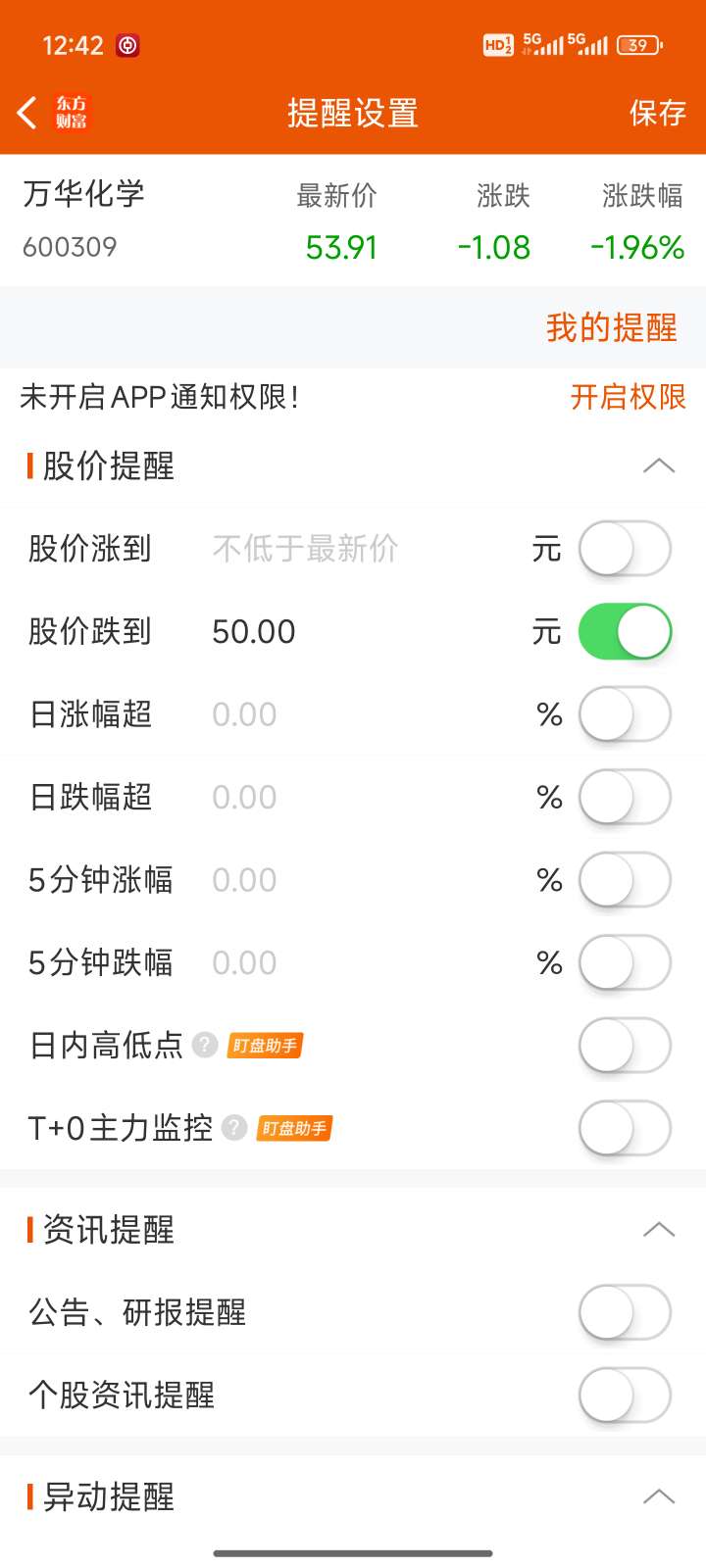Tap the back arrow icon
The width and height of the screenshot is (706, 1568).
pyautogui.click(x=27, y=113)
